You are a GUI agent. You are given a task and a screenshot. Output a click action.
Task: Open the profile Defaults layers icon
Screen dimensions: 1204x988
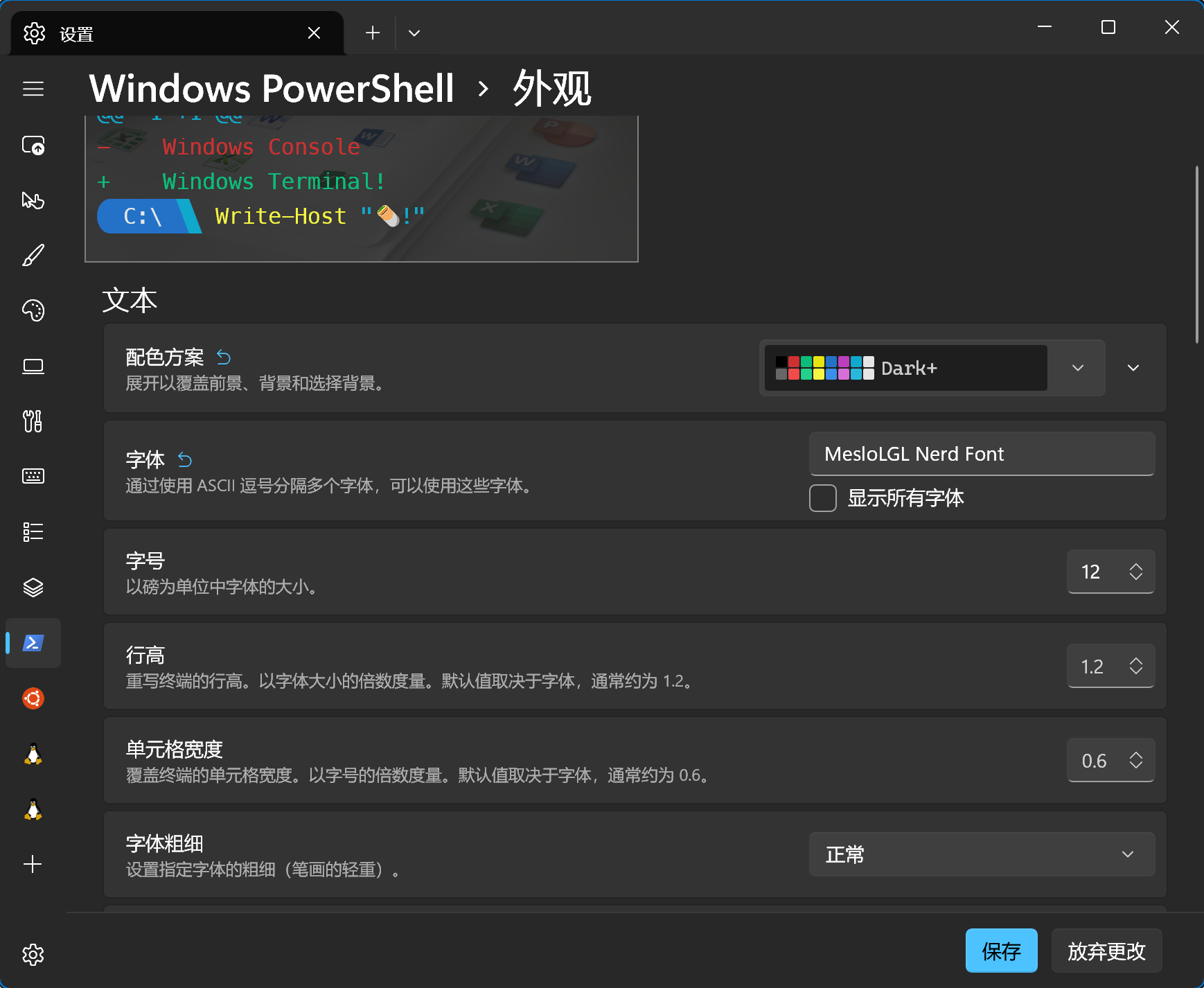[x=33, y=588]
